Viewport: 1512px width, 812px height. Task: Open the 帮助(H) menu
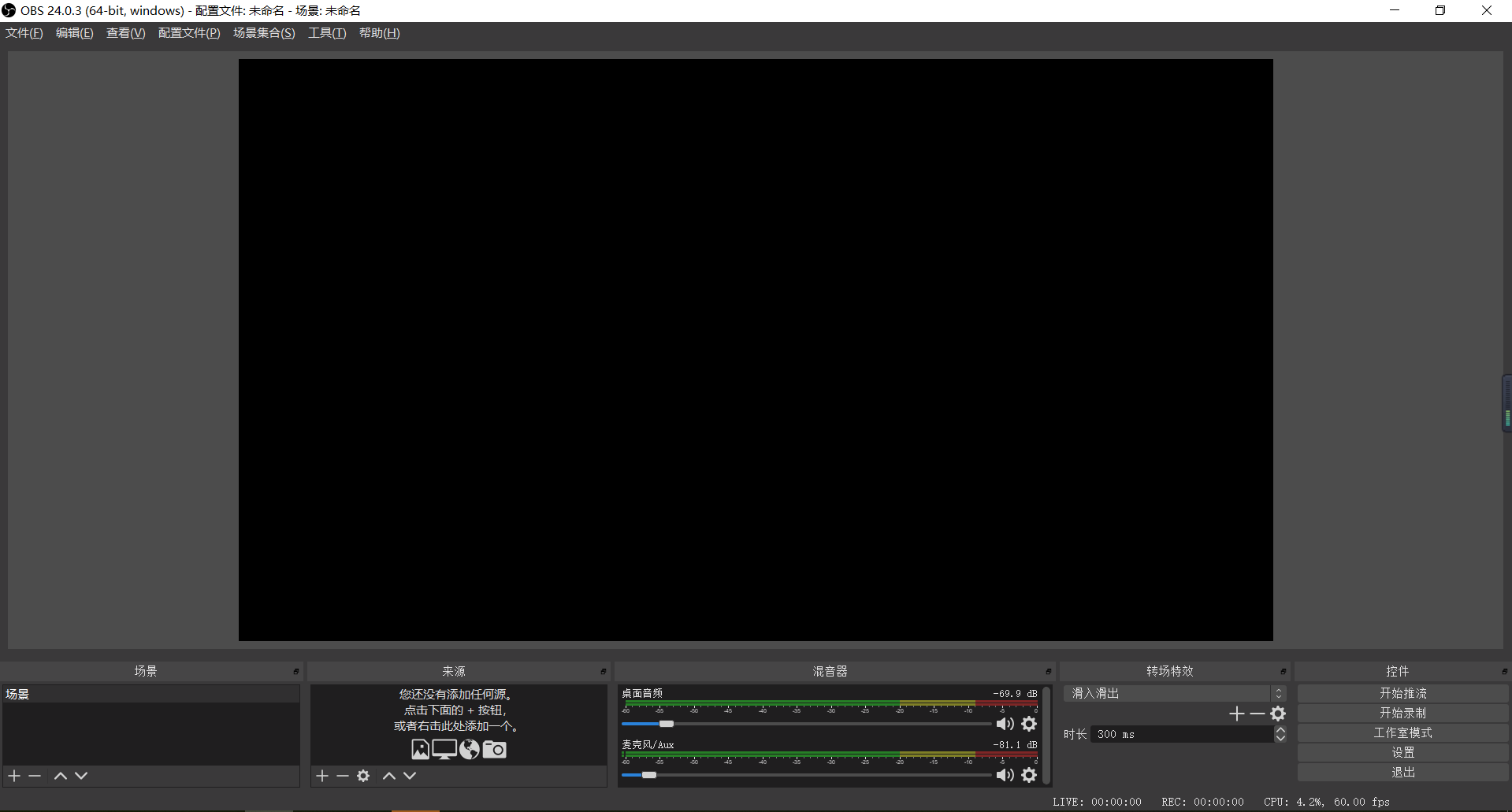(x=380, y=33)
